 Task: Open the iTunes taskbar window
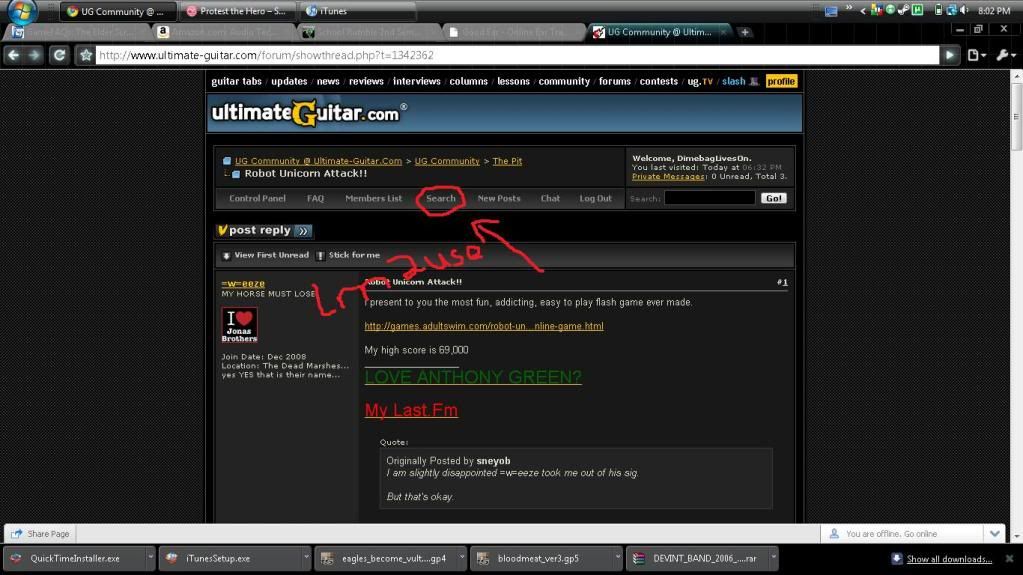[x=358, y=11]
